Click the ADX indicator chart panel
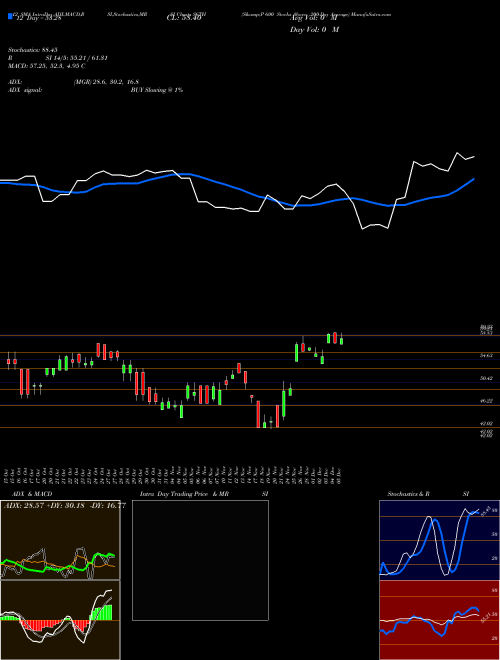The width and height of the screenshot is (500, 660). 60,540
